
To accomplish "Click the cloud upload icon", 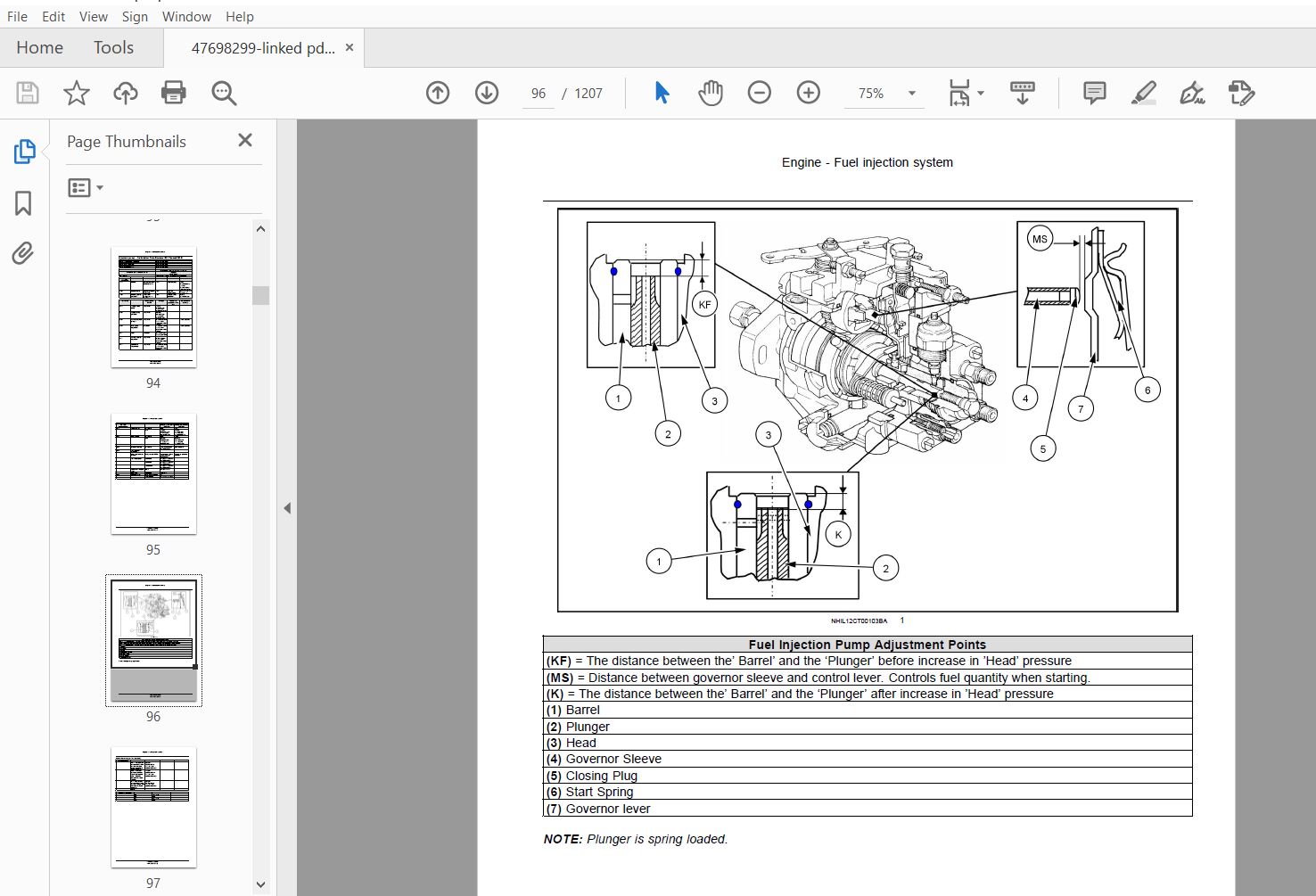I will point(125,93).
